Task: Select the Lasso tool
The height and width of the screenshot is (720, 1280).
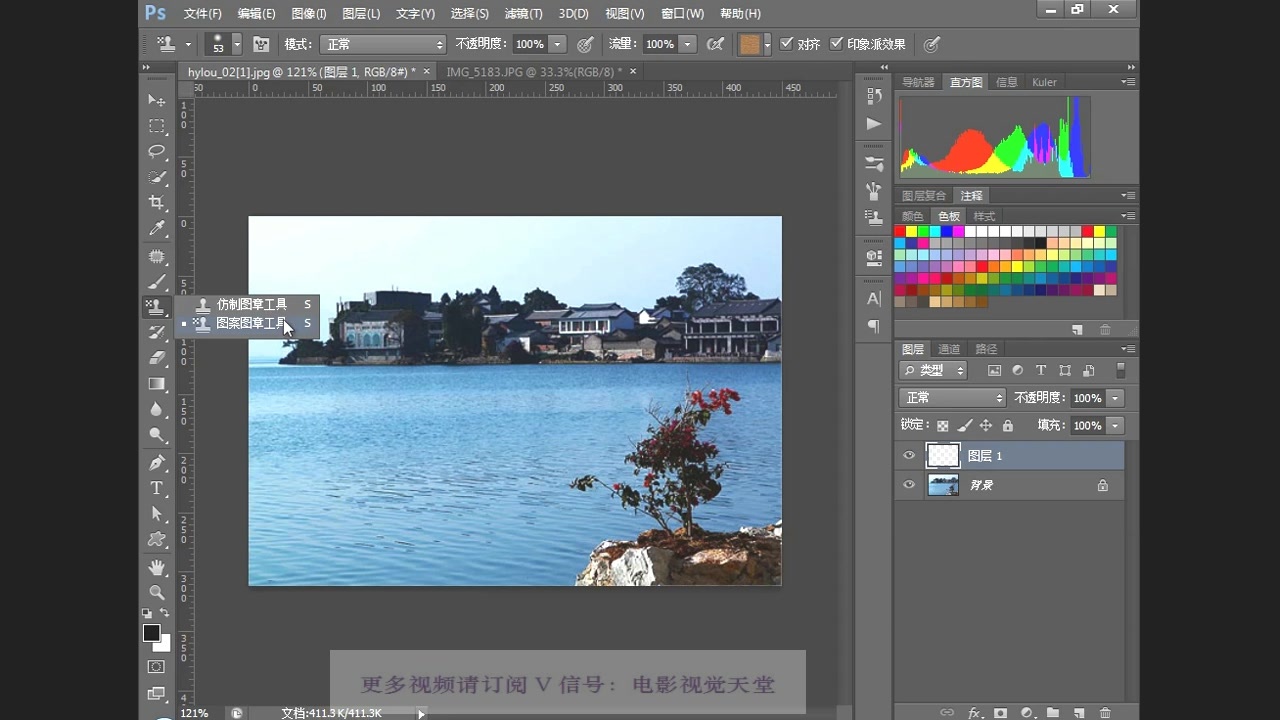Action: tap(157, 152)
